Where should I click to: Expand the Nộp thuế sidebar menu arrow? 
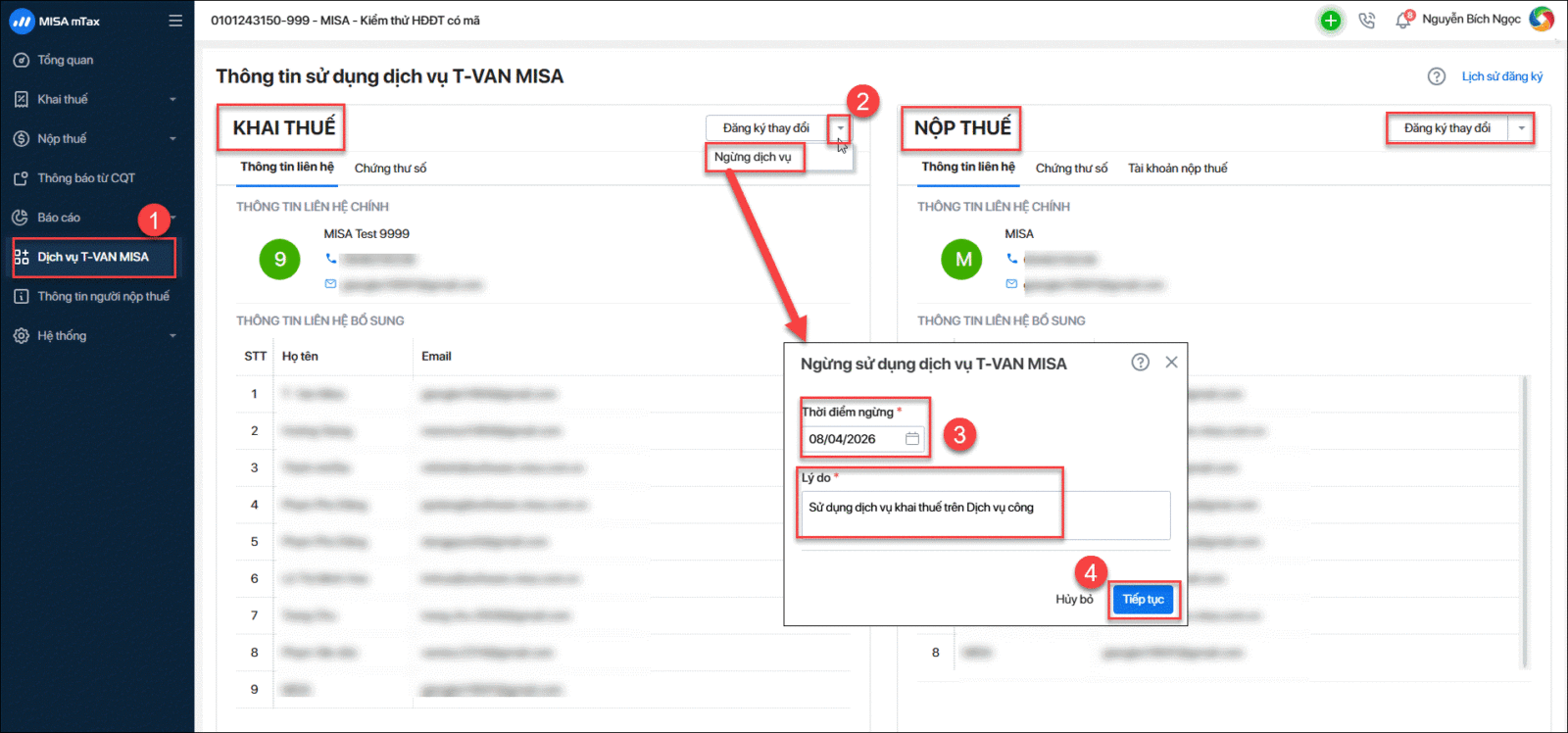click(172, 138)
